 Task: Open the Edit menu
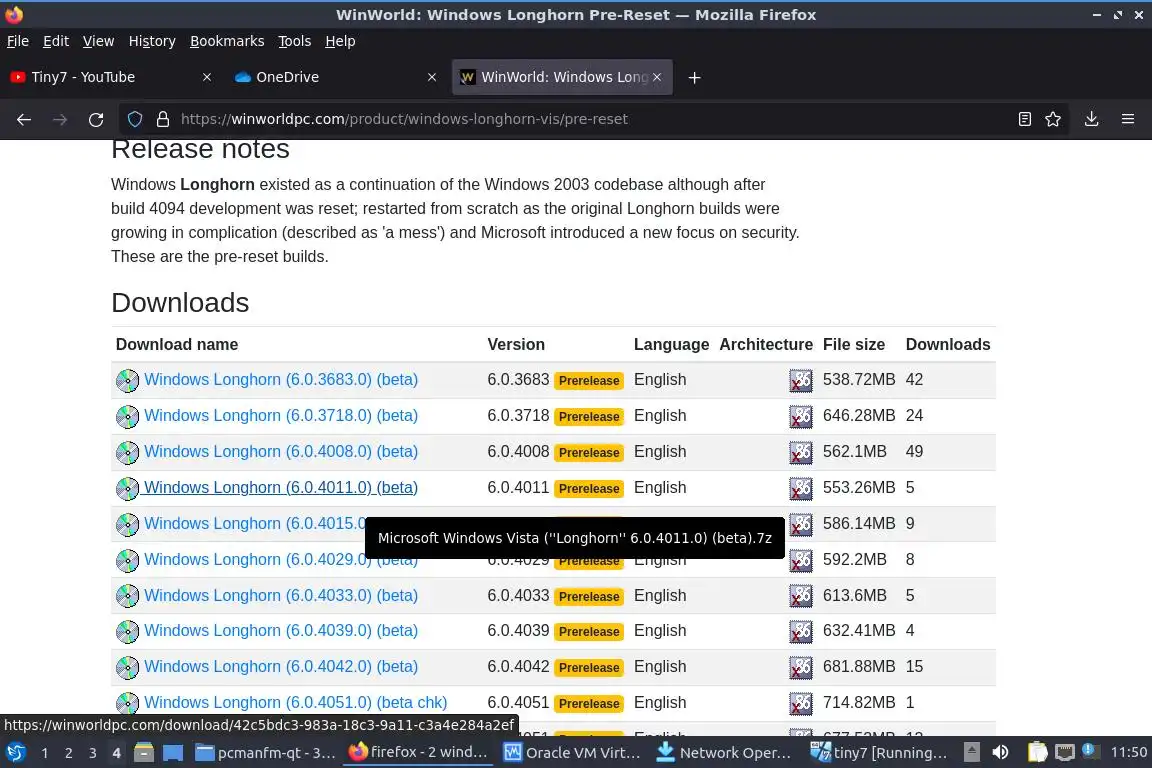[56, 41]
